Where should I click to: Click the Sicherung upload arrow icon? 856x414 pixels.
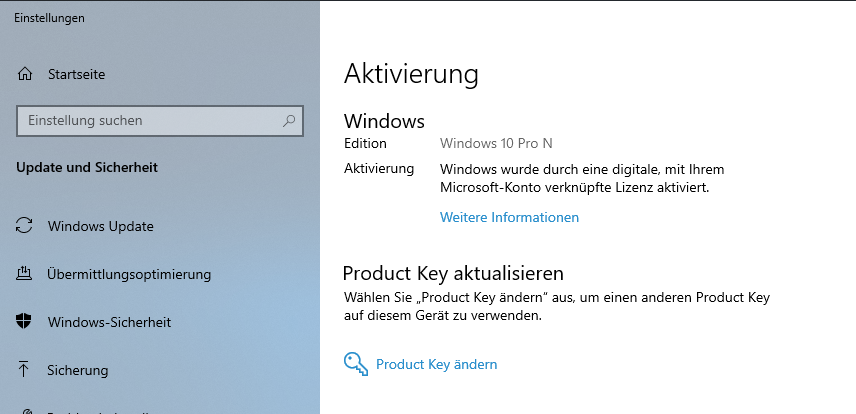(x=26, y=370)
